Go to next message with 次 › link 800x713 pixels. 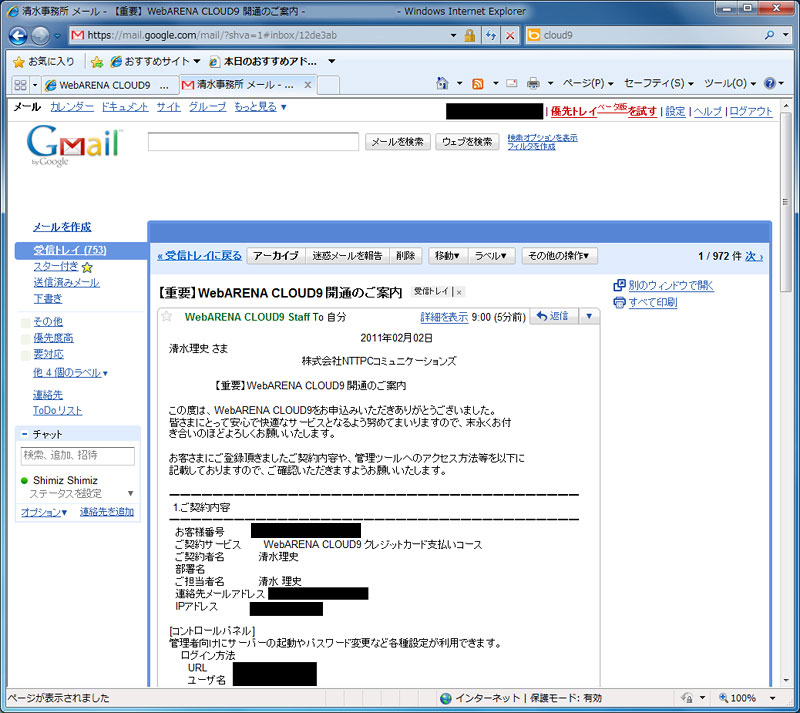click(x=754, y=256)
